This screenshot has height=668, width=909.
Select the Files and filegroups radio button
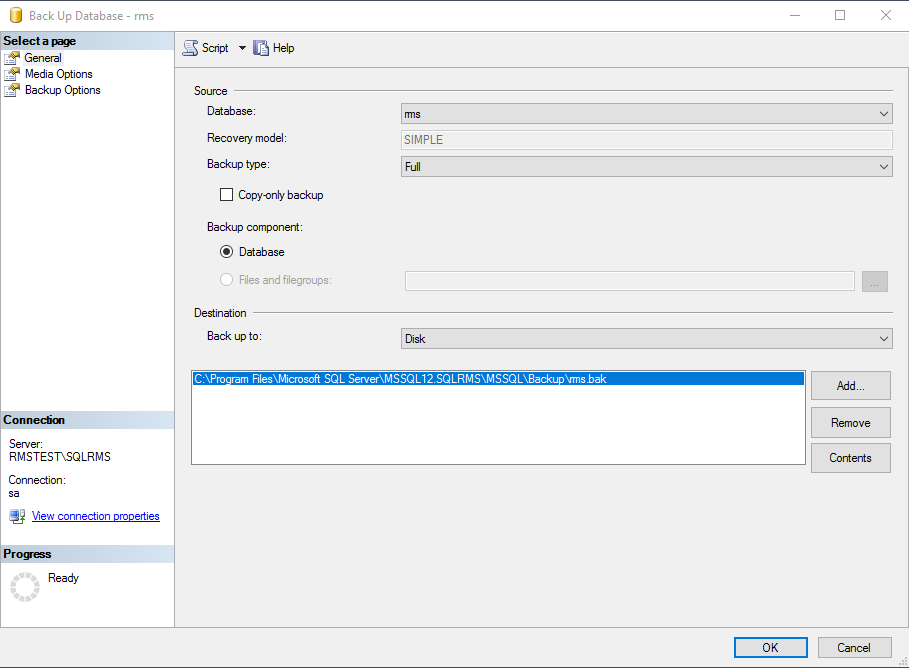point(226,280)
